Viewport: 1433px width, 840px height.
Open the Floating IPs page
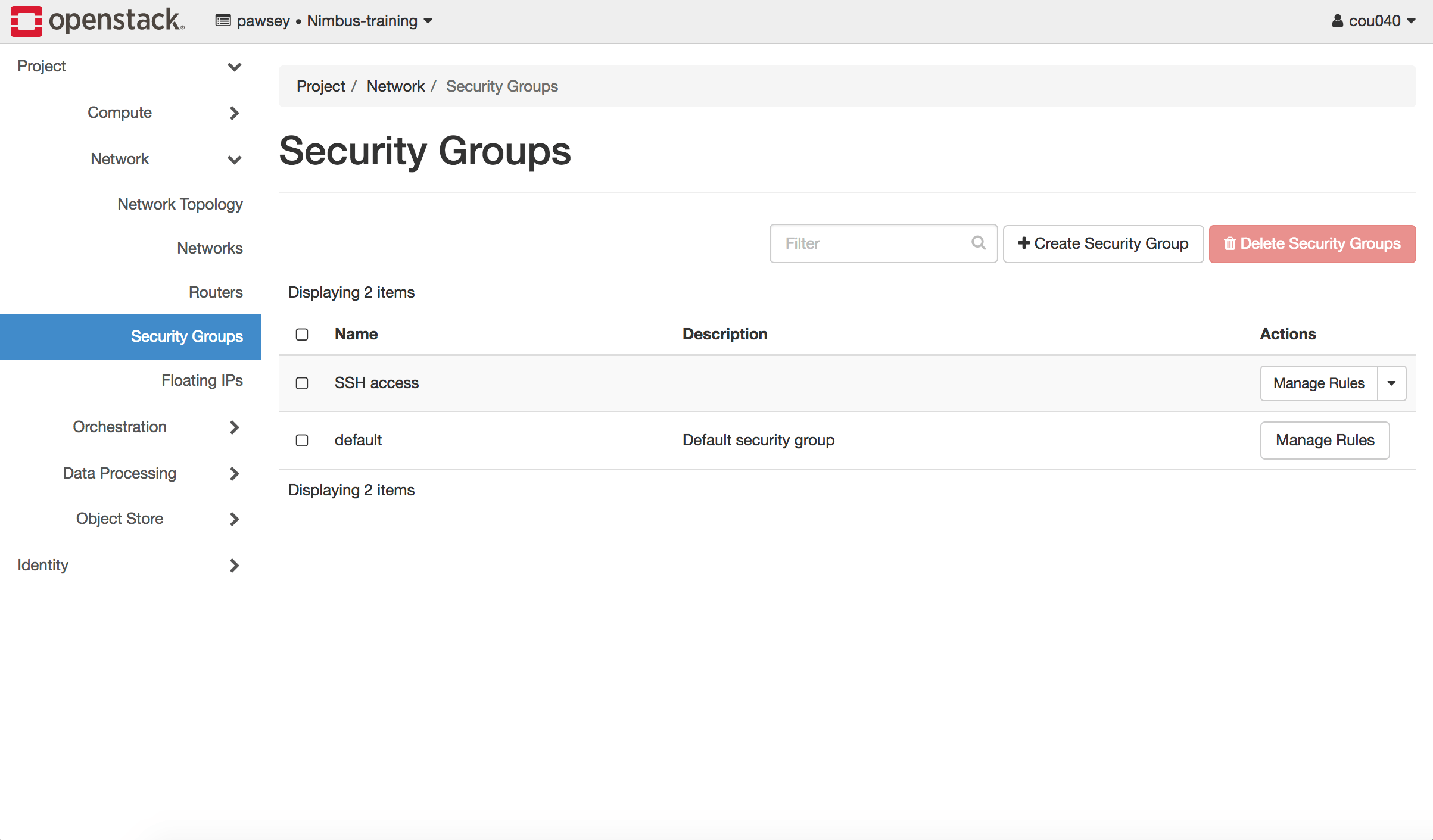coord(202,380)
